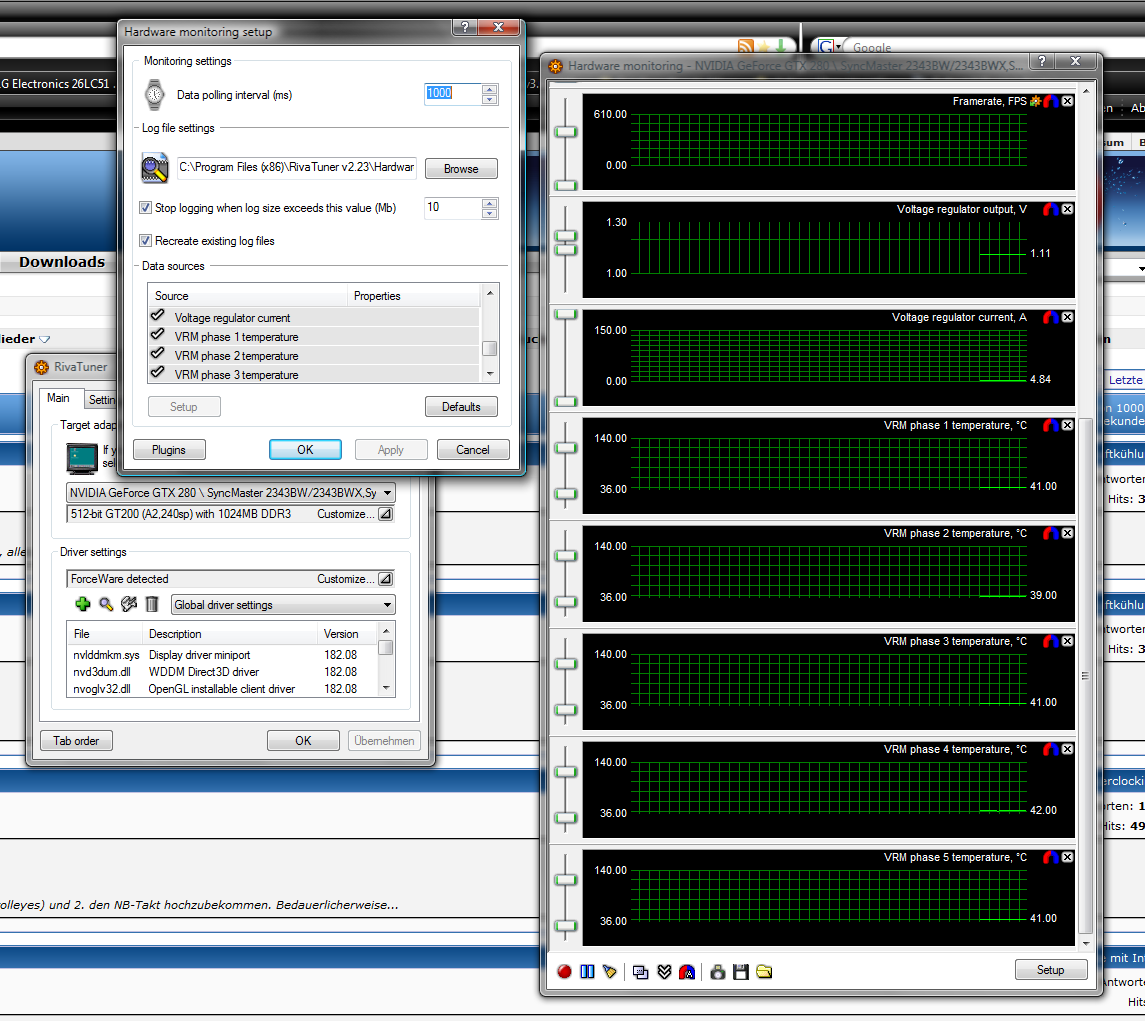Uncheck the VRM phase 1 temperature data source
The width and height of the screenshot is (1145, 1021).
point(157,335)
